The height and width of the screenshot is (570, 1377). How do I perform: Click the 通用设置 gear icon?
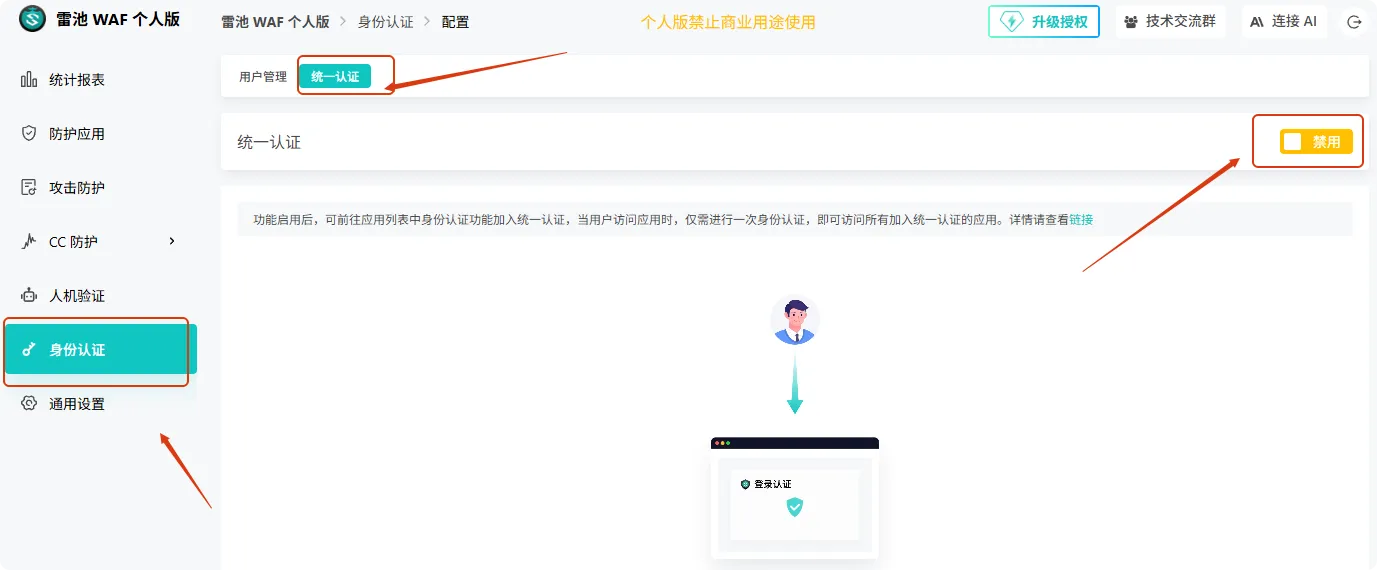pos(29,403)
